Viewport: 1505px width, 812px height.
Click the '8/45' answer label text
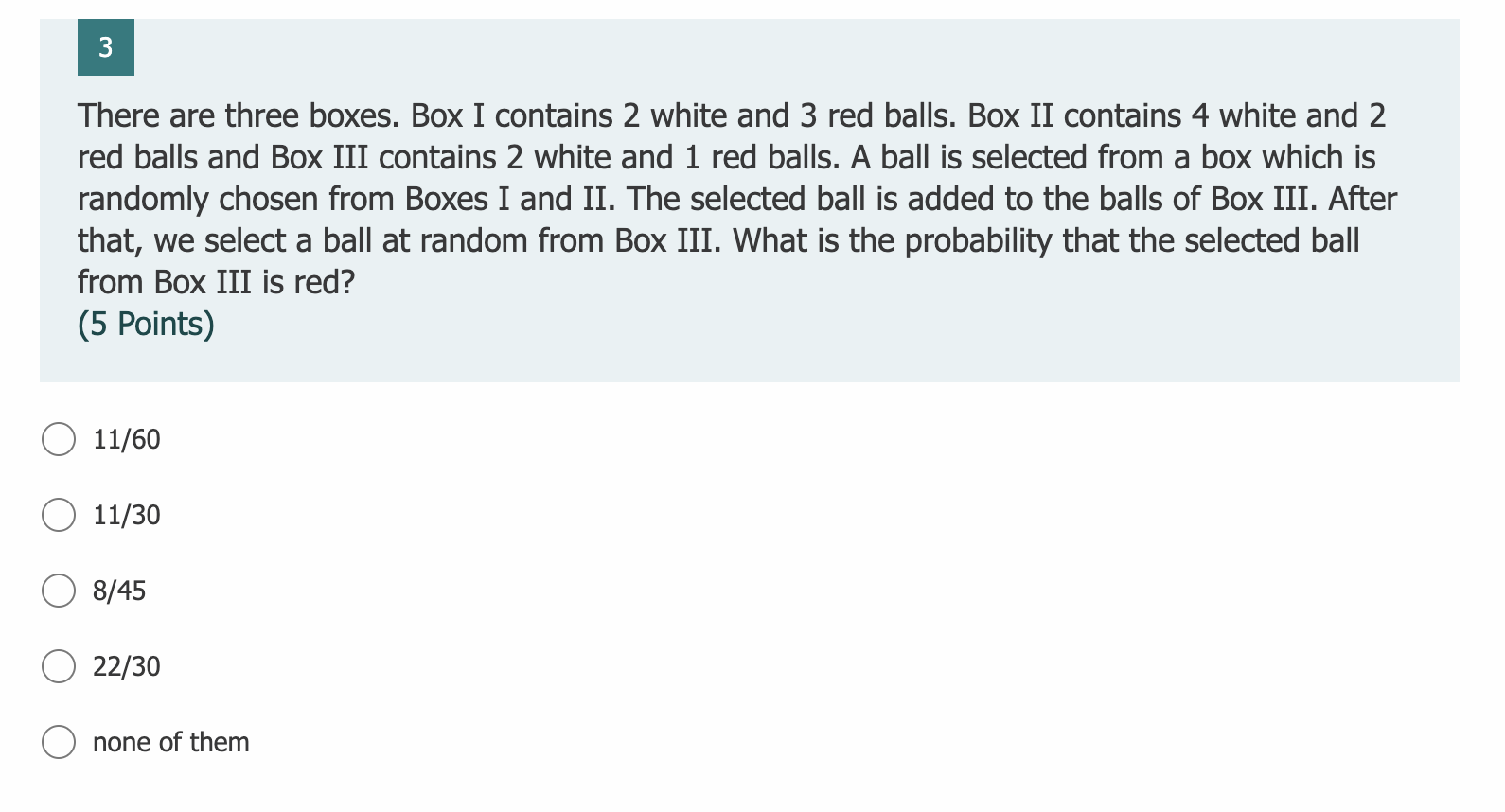[119, 591]
